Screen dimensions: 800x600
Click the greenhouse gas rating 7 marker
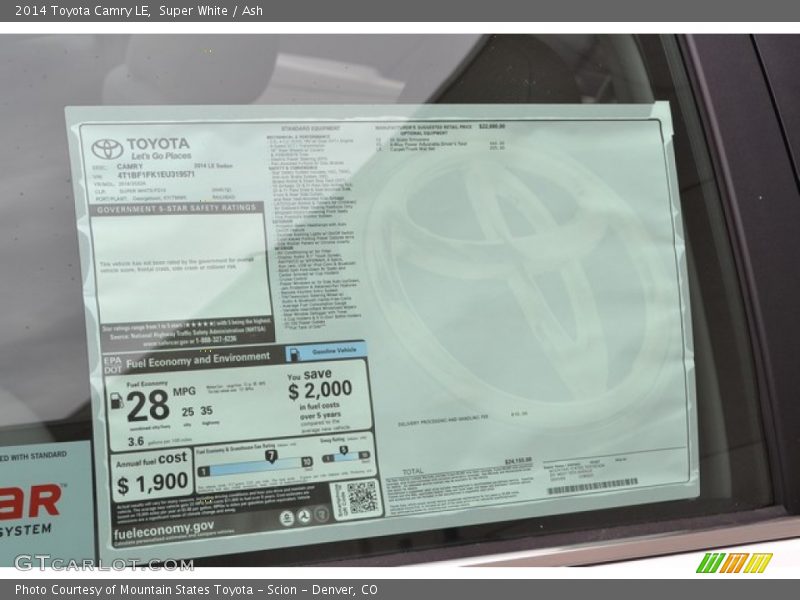(270, 456)
